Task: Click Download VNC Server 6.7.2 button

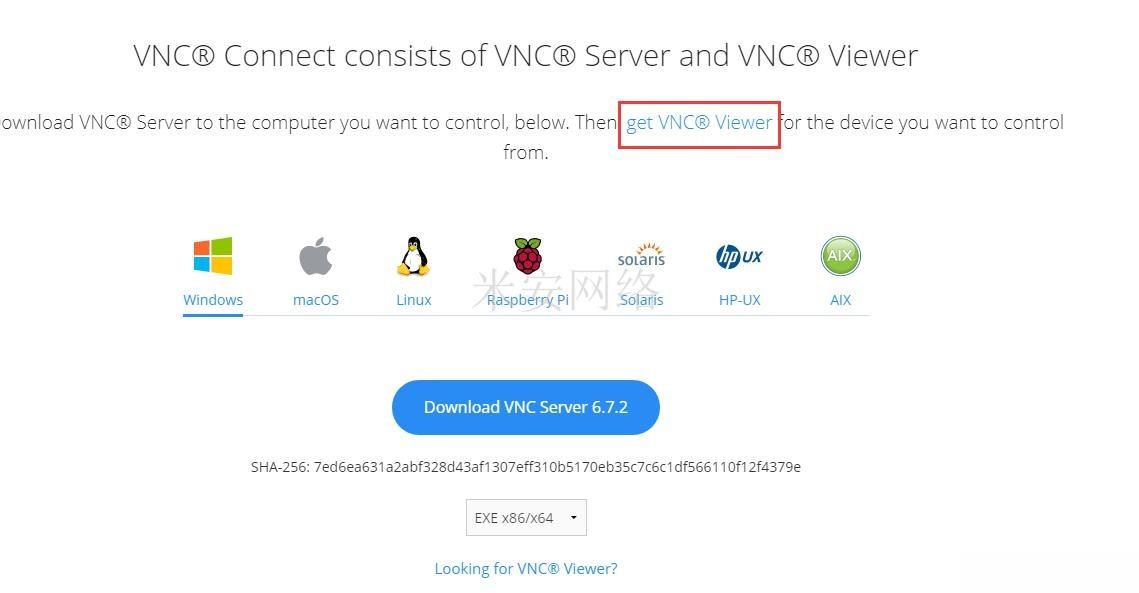Action: coord(526,407)
